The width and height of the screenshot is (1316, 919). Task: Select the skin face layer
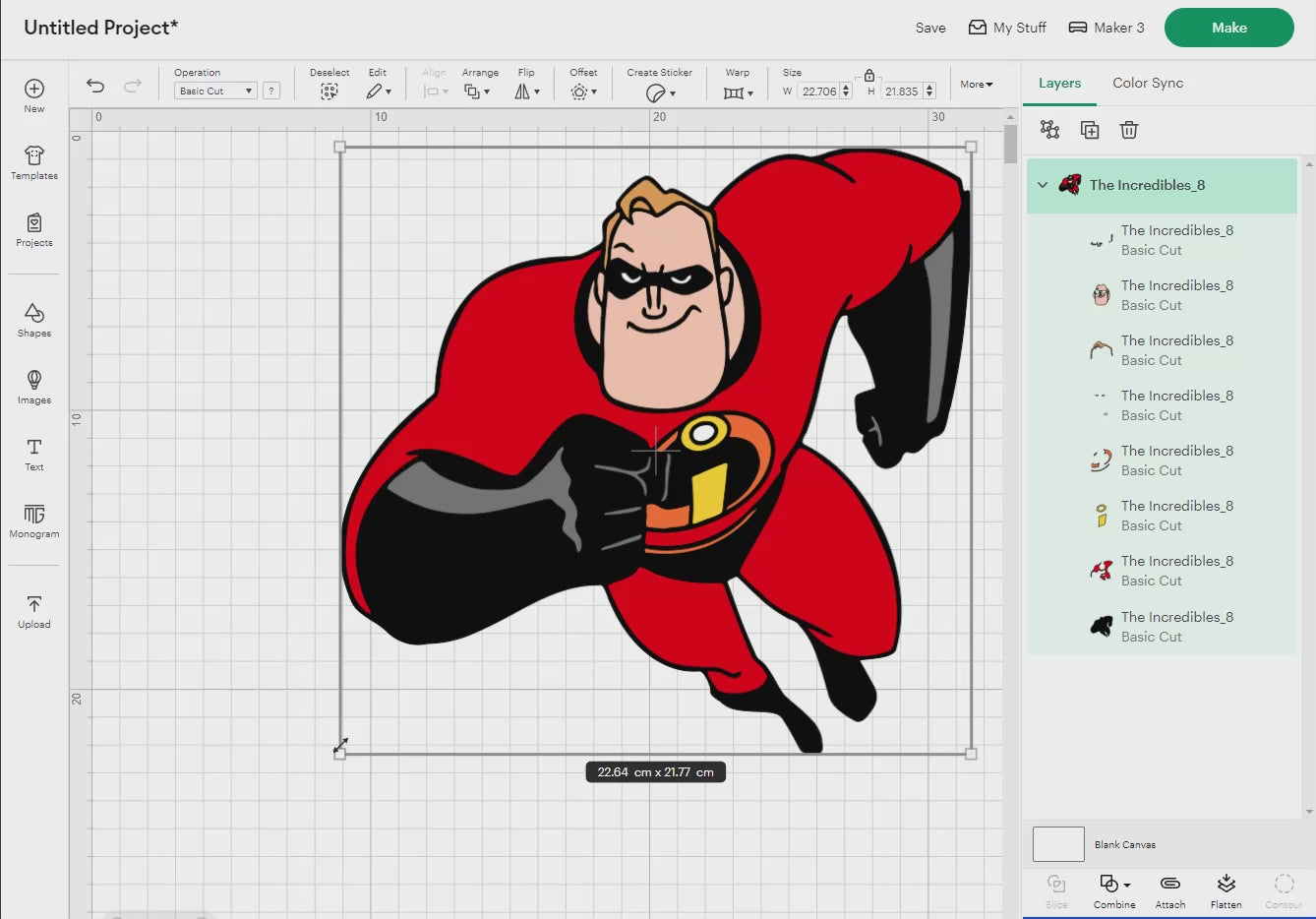(1162, 295)
